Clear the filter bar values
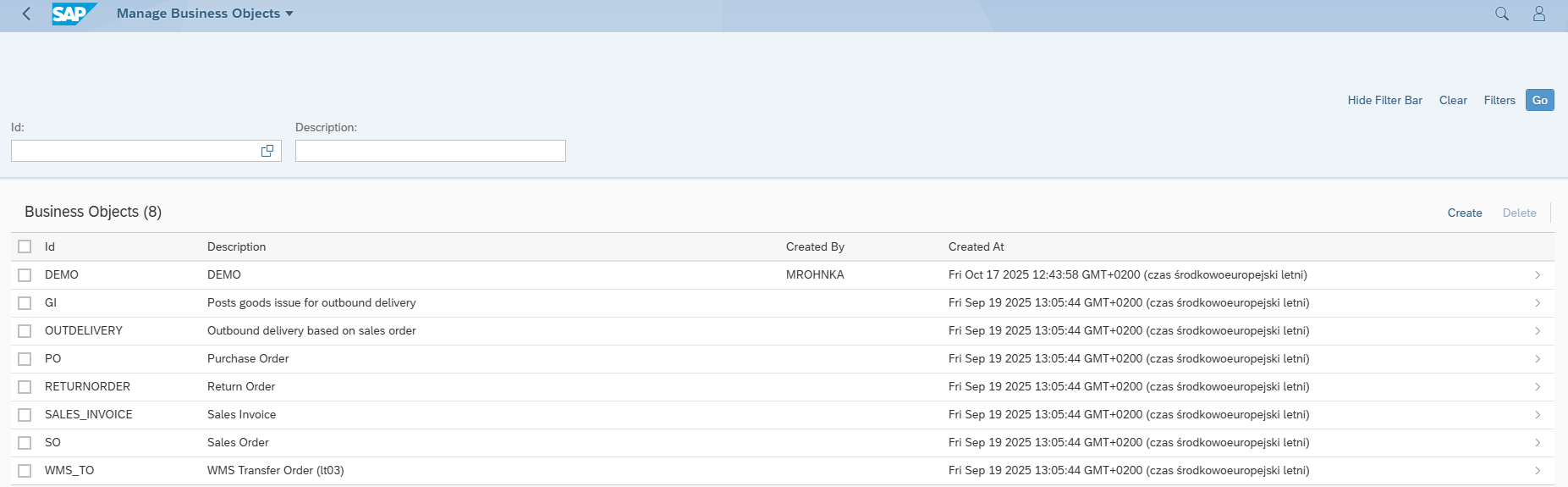The height and width of the screenshot is (487, 1568). click(1453, 100)
